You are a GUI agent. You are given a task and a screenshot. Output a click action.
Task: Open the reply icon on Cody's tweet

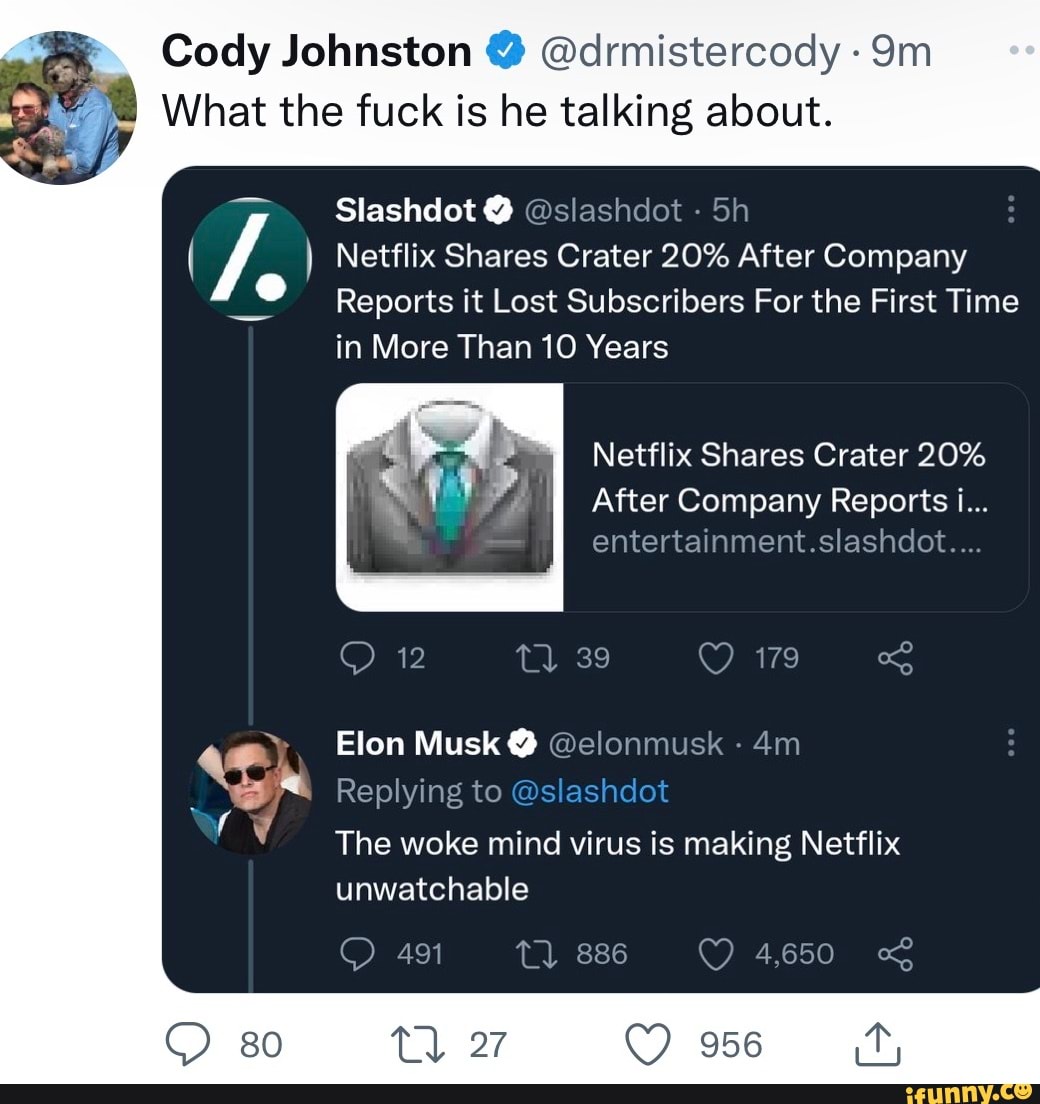pyautogui.click(x=190, y=1045)
